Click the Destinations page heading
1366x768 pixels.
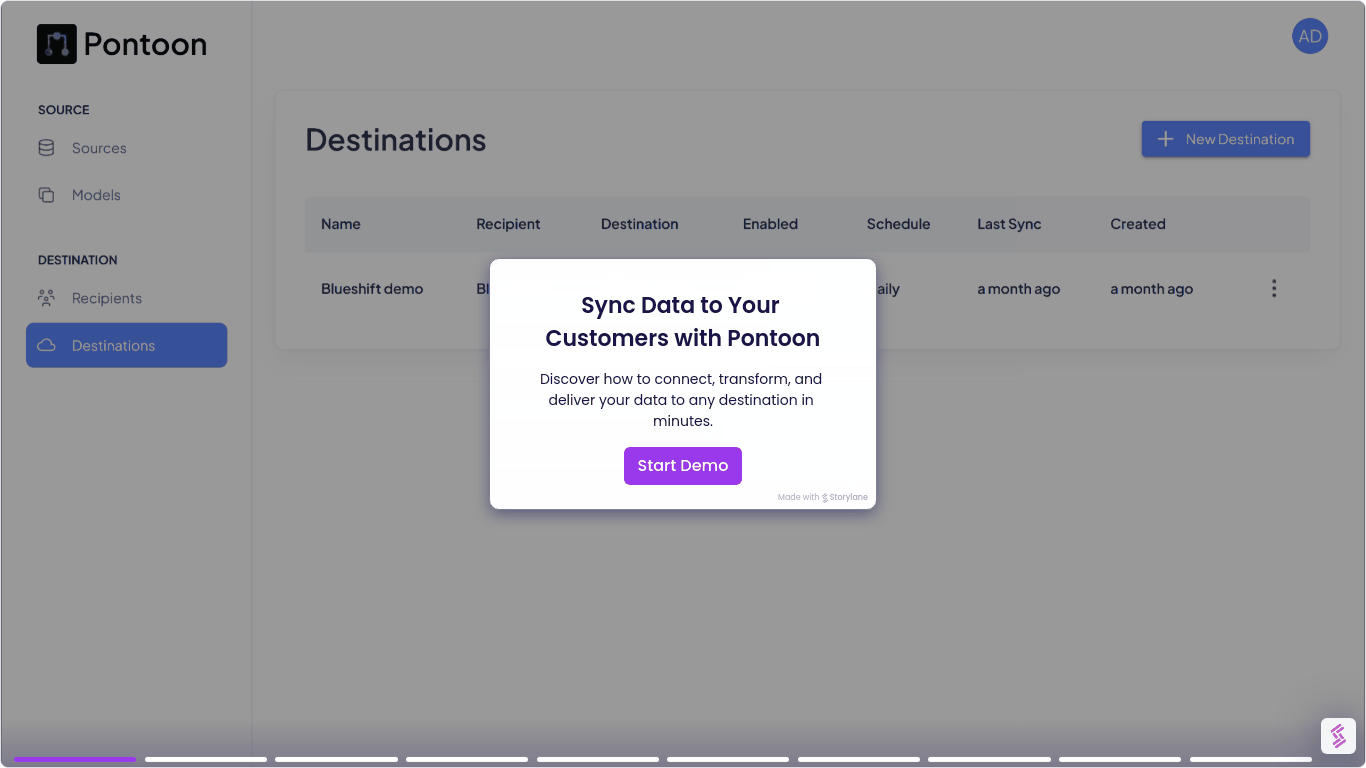(x=396, y=140)
